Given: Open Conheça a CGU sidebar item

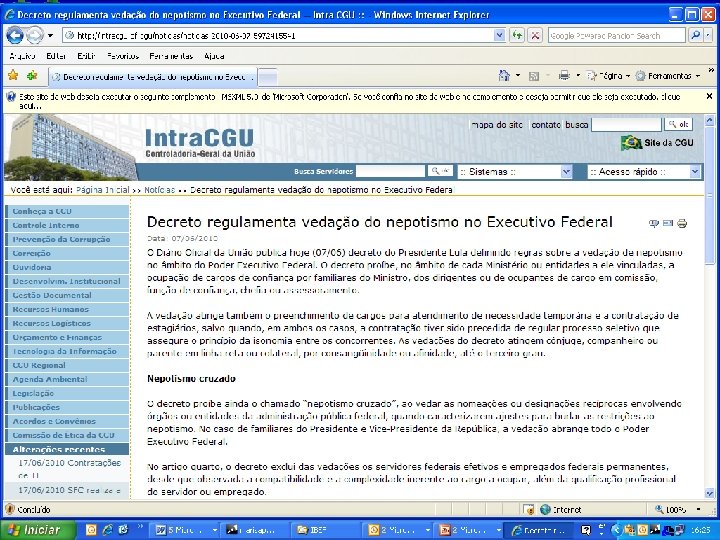Looking at the screenshot, I should 67,211.
